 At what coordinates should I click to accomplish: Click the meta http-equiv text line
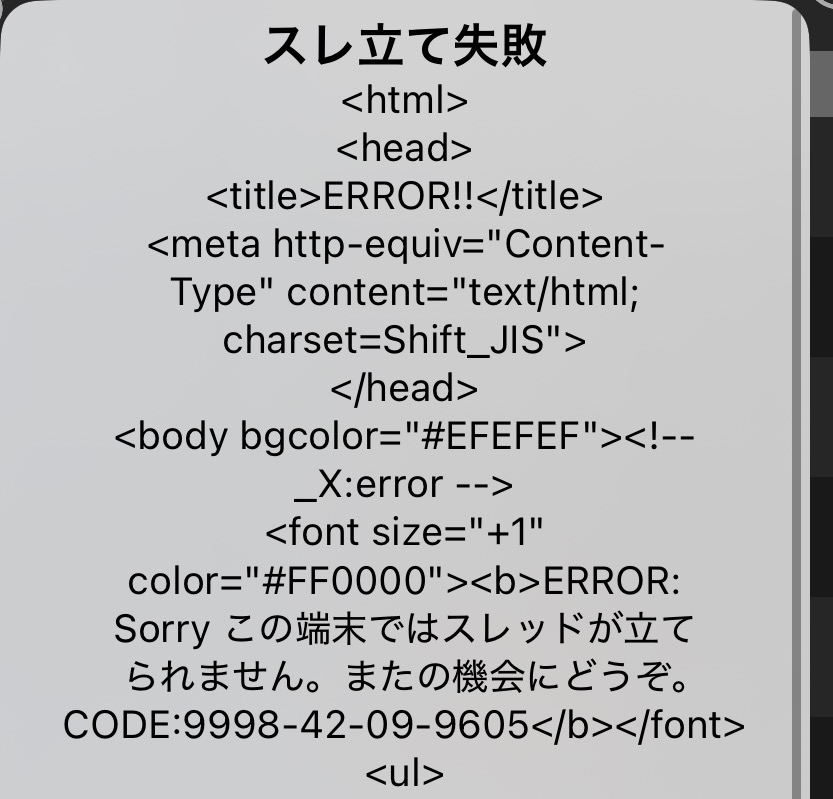click(406, 245)
